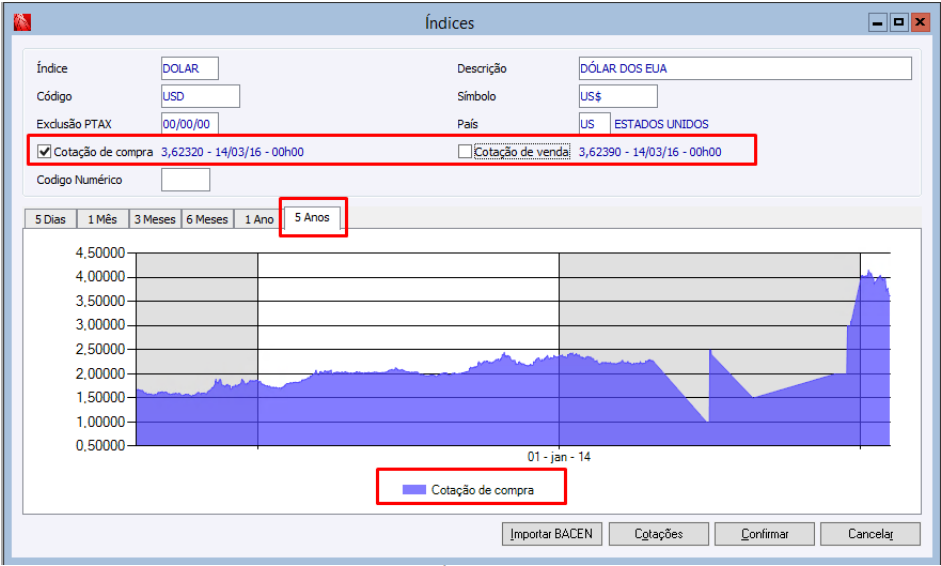This screenshot has height=566, width=941.
Task: Click the Importar BACEN button
Action: click(x=552, y=534)
